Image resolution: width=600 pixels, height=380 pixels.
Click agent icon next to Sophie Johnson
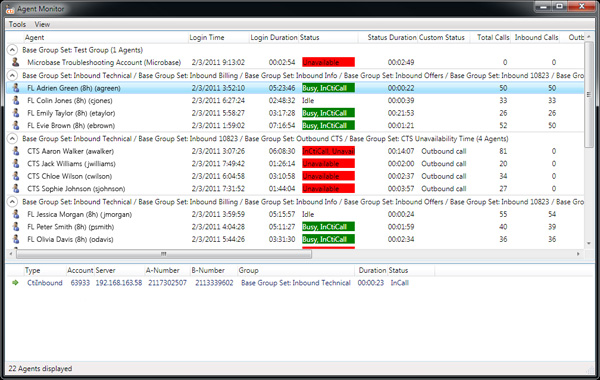(x=16, y=188)
